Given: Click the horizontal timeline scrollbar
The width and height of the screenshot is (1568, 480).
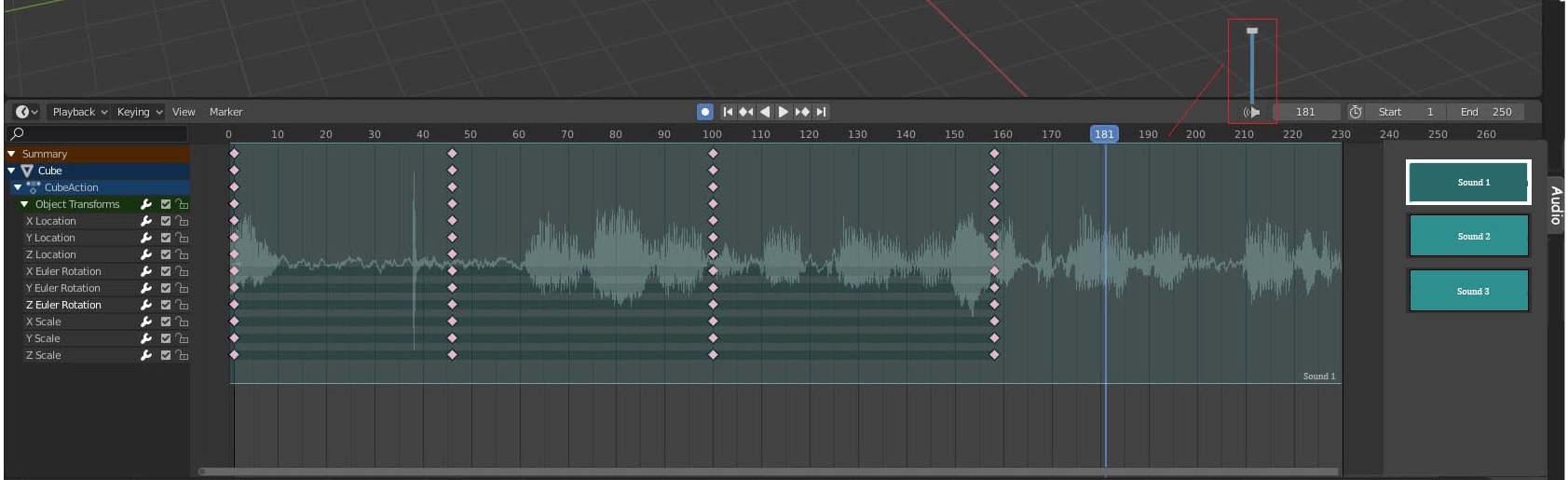Looking at the screenshot, I should point(769,472).
